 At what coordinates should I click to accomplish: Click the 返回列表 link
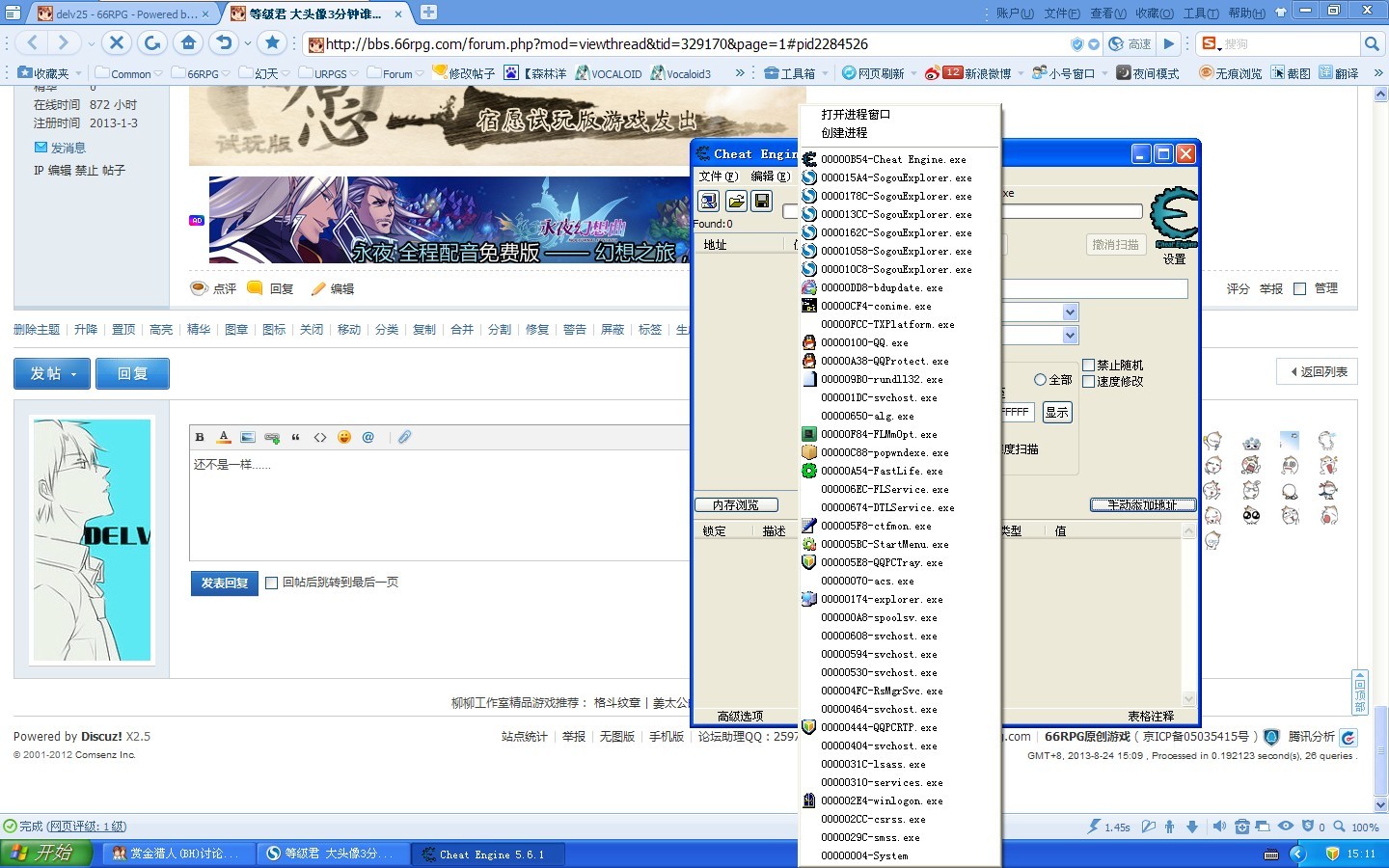click(1318, 372)
